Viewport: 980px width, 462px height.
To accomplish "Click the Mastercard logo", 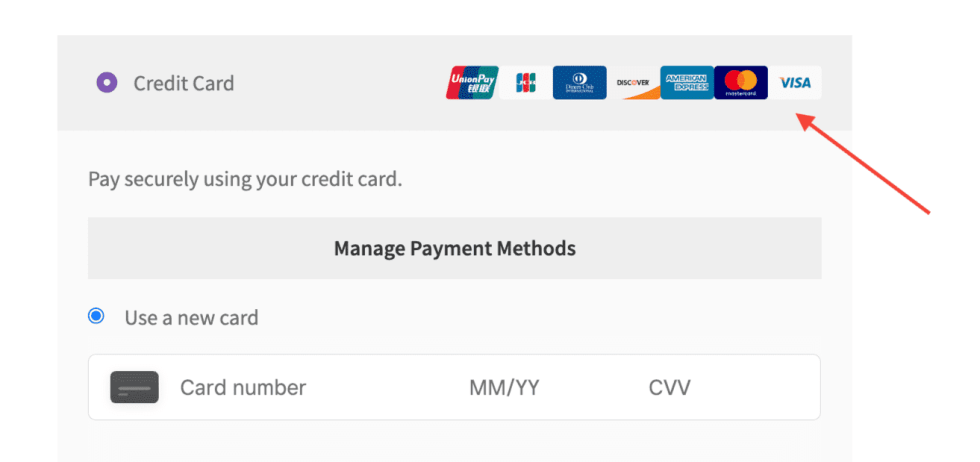I will point(741,83).
